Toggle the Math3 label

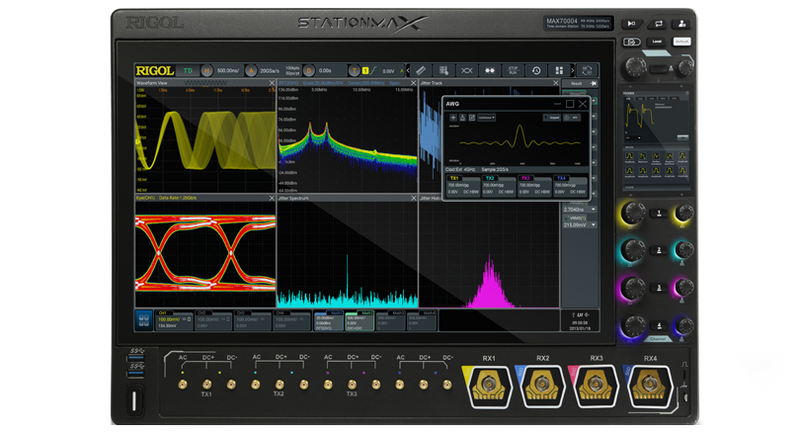[x=398, y=313]
